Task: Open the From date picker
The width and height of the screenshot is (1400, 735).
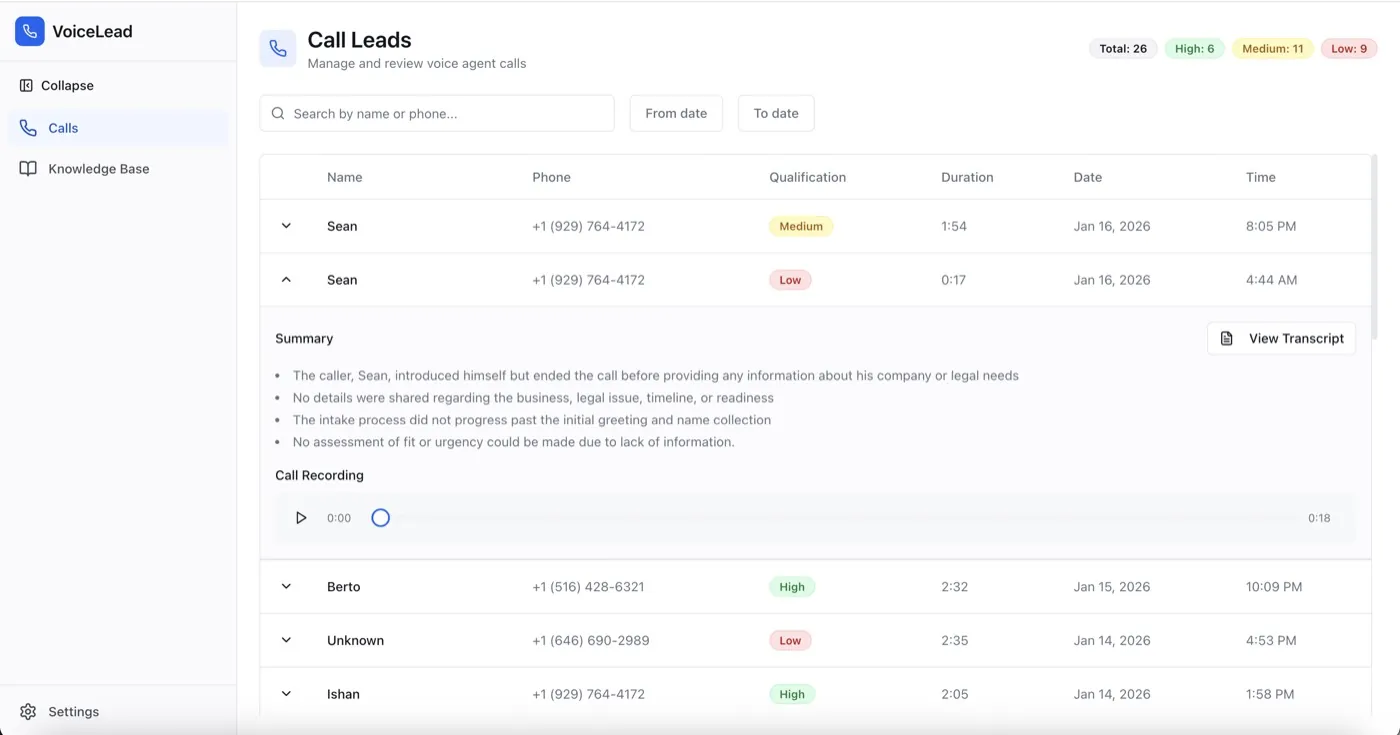Action: tap(676, 114)
